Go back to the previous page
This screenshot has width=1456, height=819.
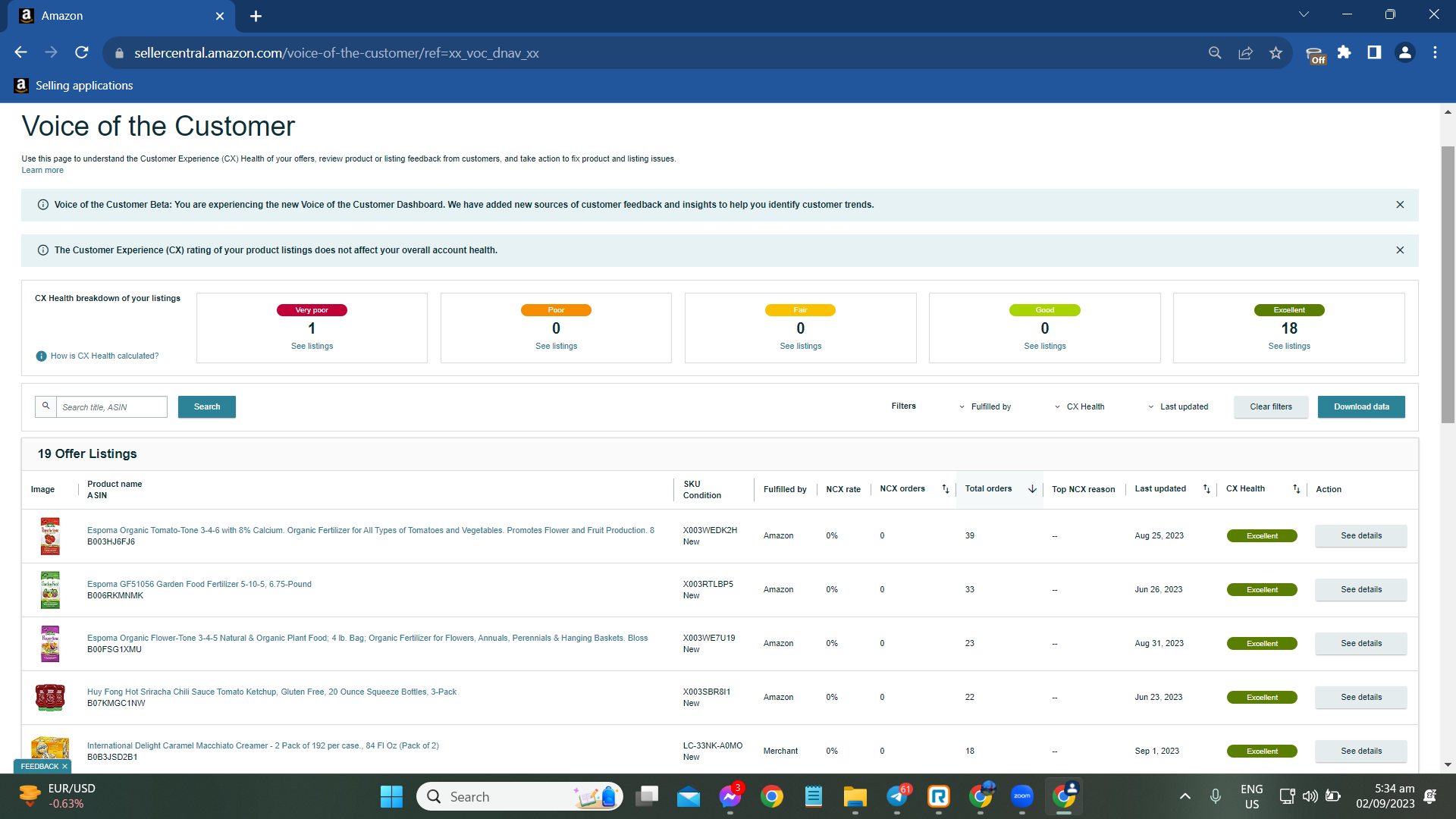pos(20,52)
